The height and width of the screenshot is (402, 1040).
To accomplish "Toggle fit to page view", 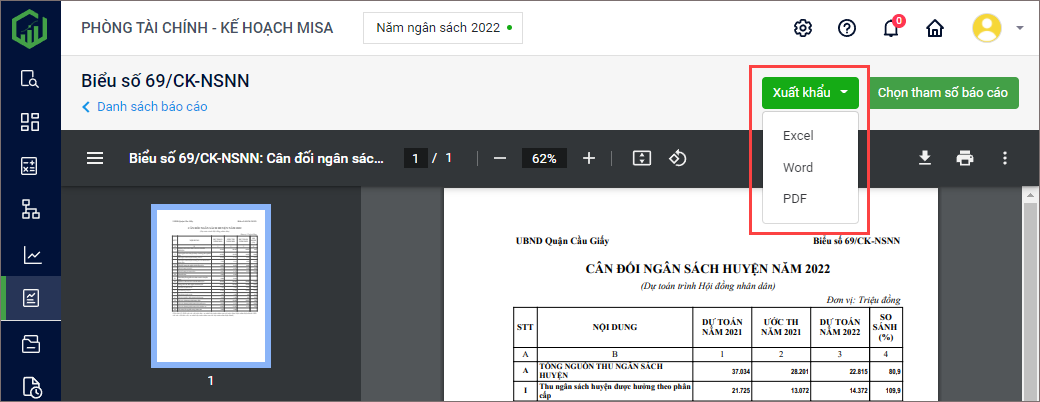I will [642, 158].
